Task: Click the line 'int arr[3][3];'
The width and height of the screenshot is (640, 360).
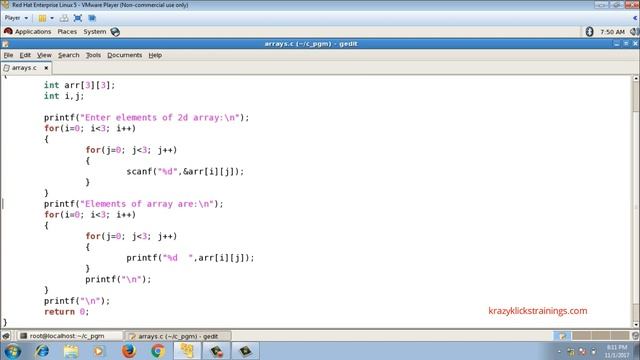Action: pos(80,85)
